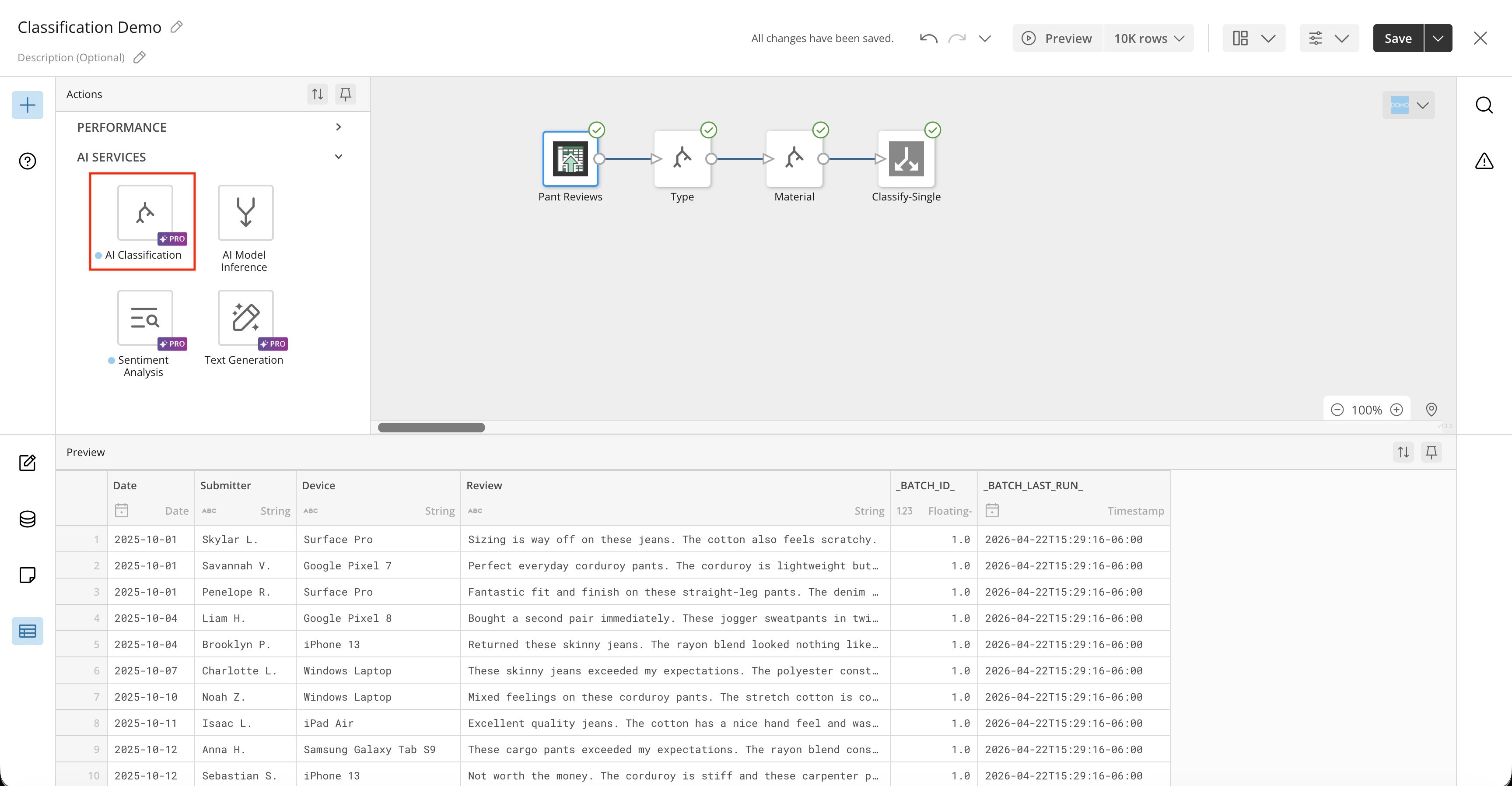Viewport: 1512px width, 786px height.
Task: Select the Pant Reviews input node
Action: 570,158
